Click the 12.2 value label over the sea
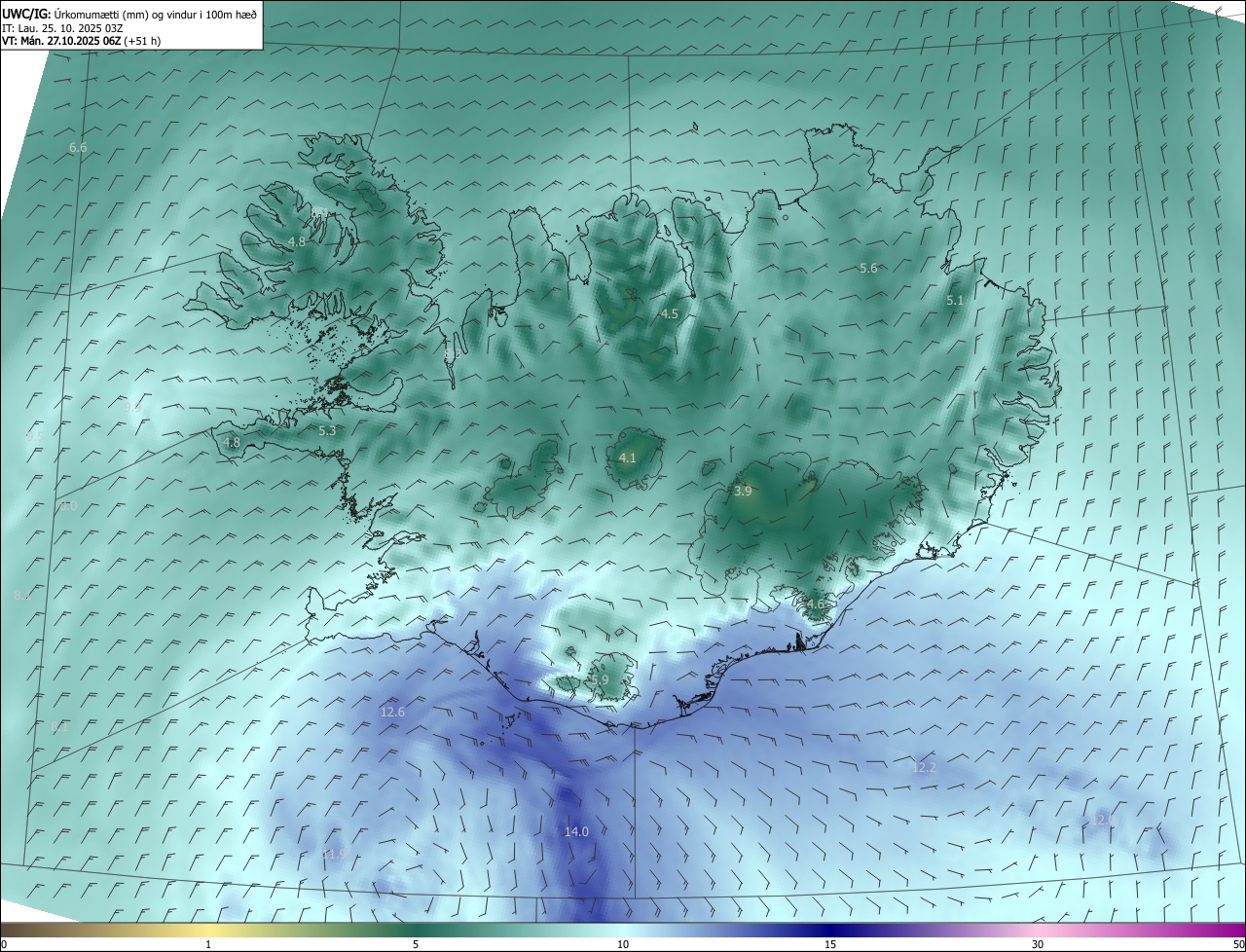This screenshot has width=1246, height=952. (924, 767)
